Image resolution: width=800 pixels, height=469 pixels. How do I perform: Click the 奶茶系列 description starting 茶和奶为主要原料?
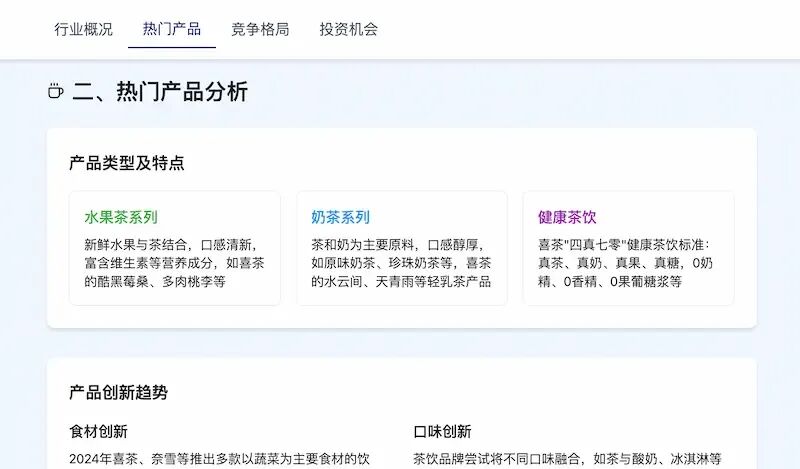(401, 263)
